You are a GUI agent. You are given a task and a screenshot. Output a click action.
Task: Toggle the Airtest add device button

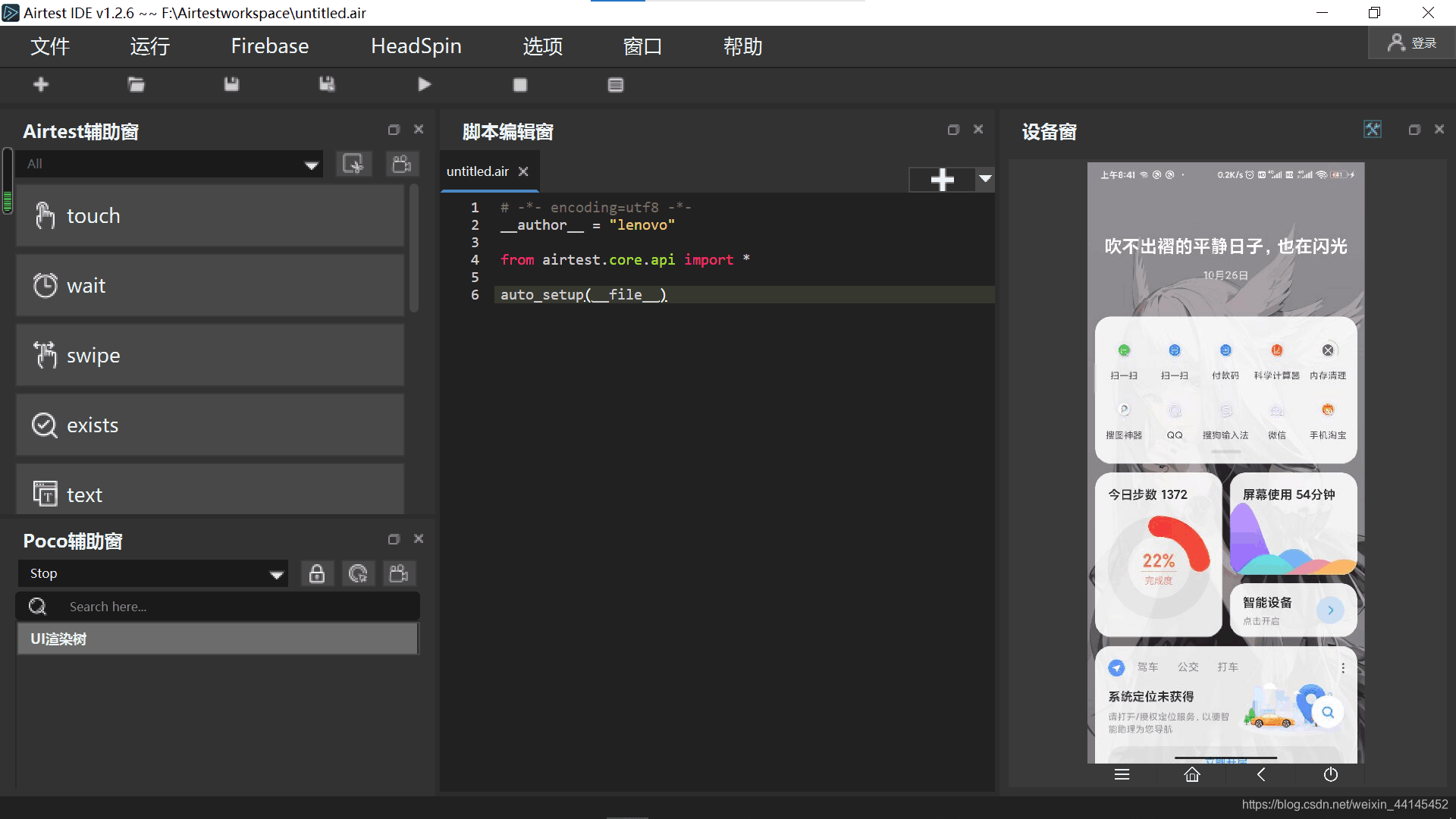pyautogui.click(x=353, y=163)
